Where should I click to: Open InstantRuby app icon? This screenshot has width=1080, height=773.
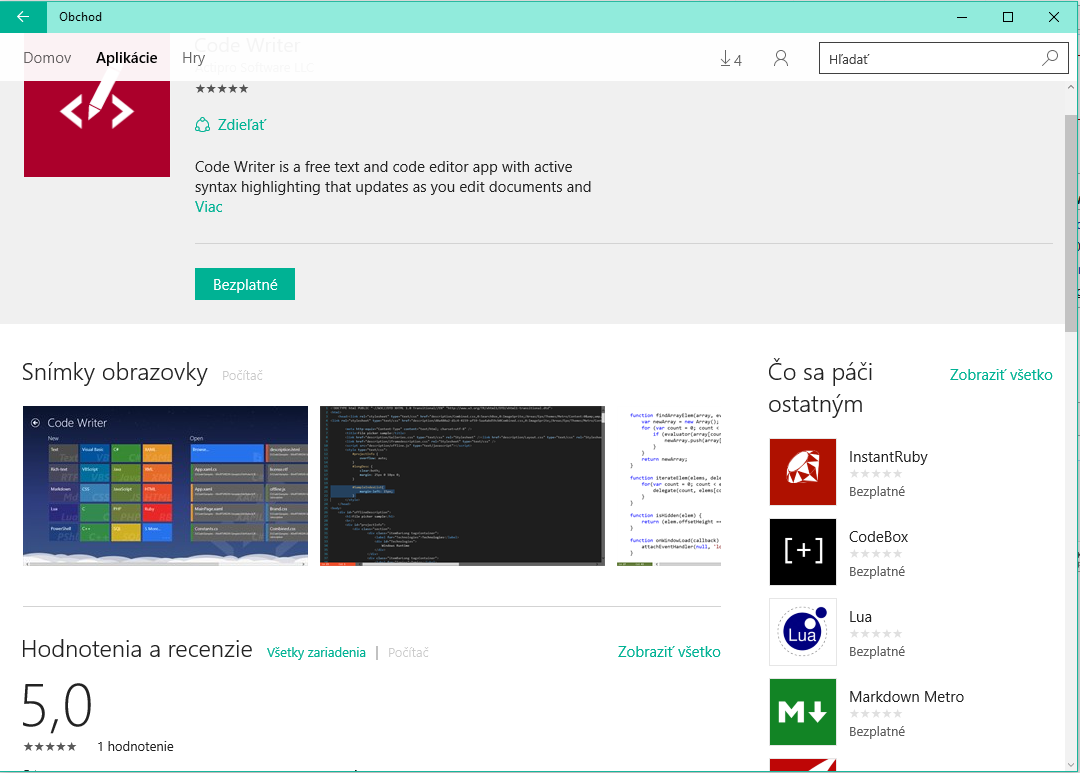point(802,472)
